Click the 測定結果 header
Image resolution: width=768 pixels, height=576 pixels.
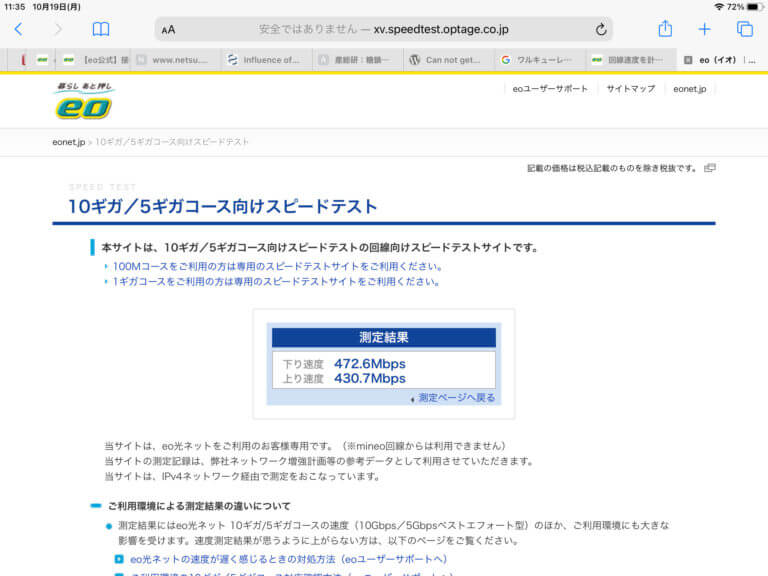pos(384,337)
